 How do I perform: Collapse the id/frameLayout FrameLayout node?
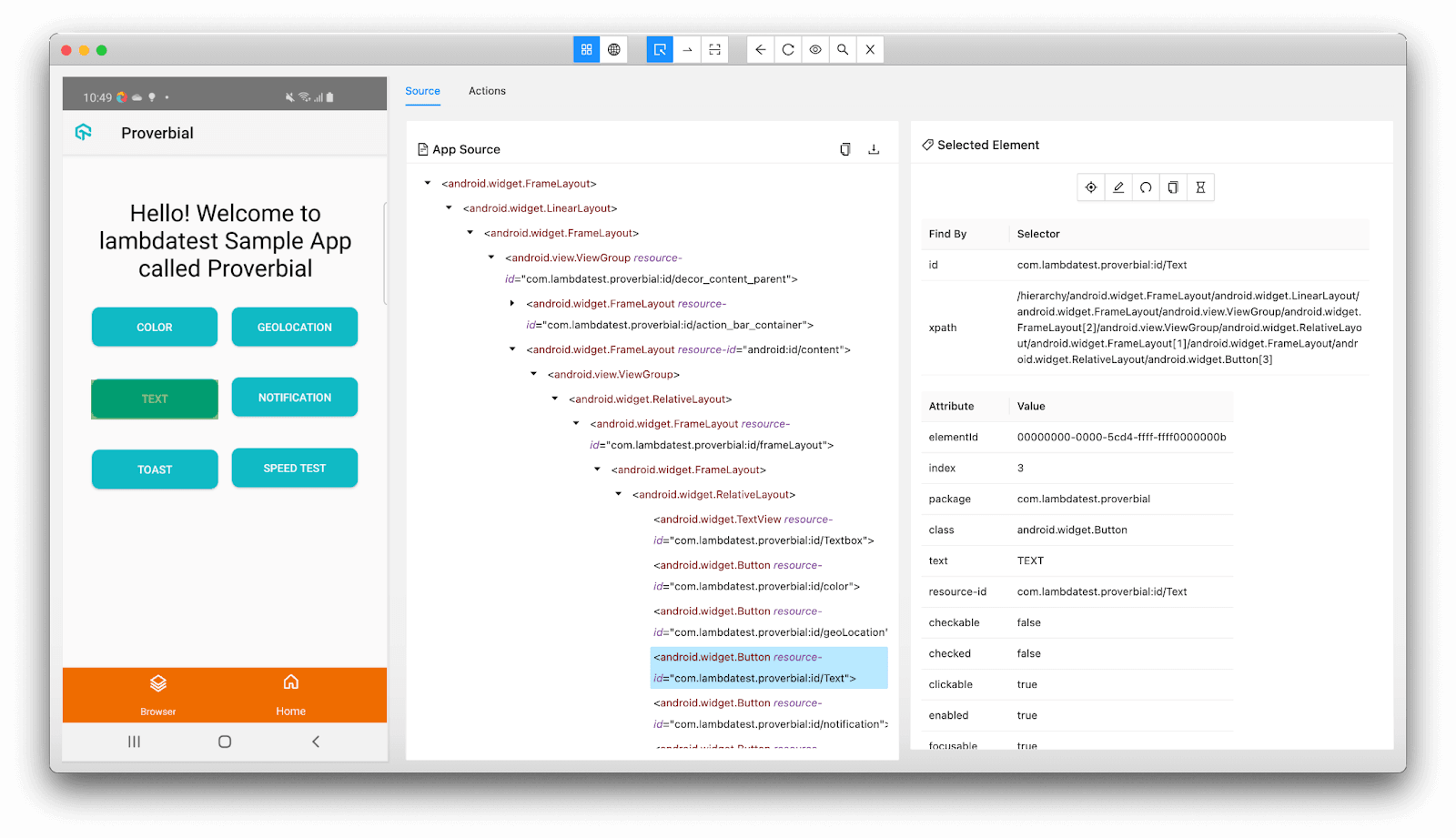click(x=576, y=423)
